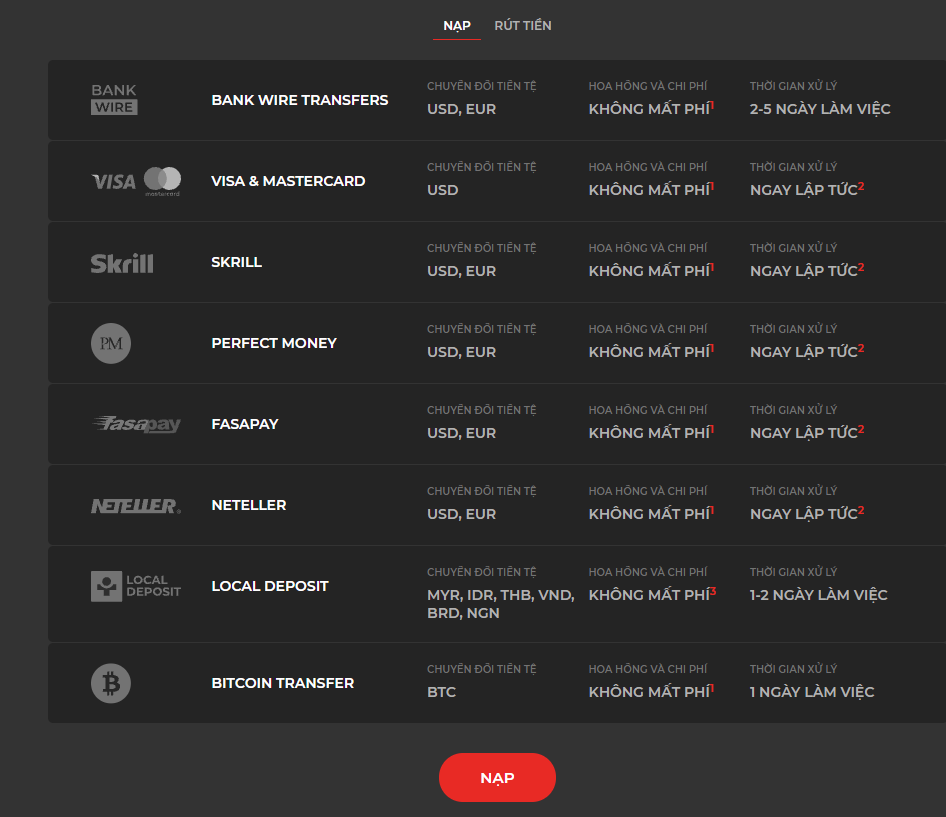This screenshot has height=817, width=946.
Task: Click Skrill processing time NGAY LẬP TỨC
Action: (807, 270)
